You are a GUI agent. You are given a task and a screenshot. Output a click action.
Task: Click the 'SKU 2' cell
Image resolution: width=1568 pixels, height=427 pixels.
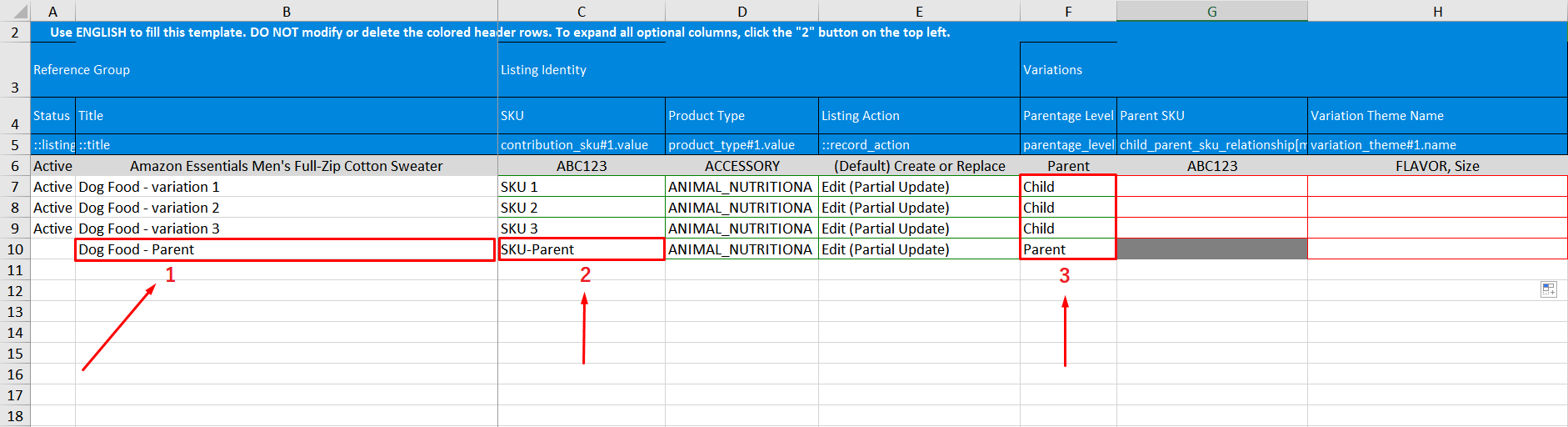pos(582,208)
